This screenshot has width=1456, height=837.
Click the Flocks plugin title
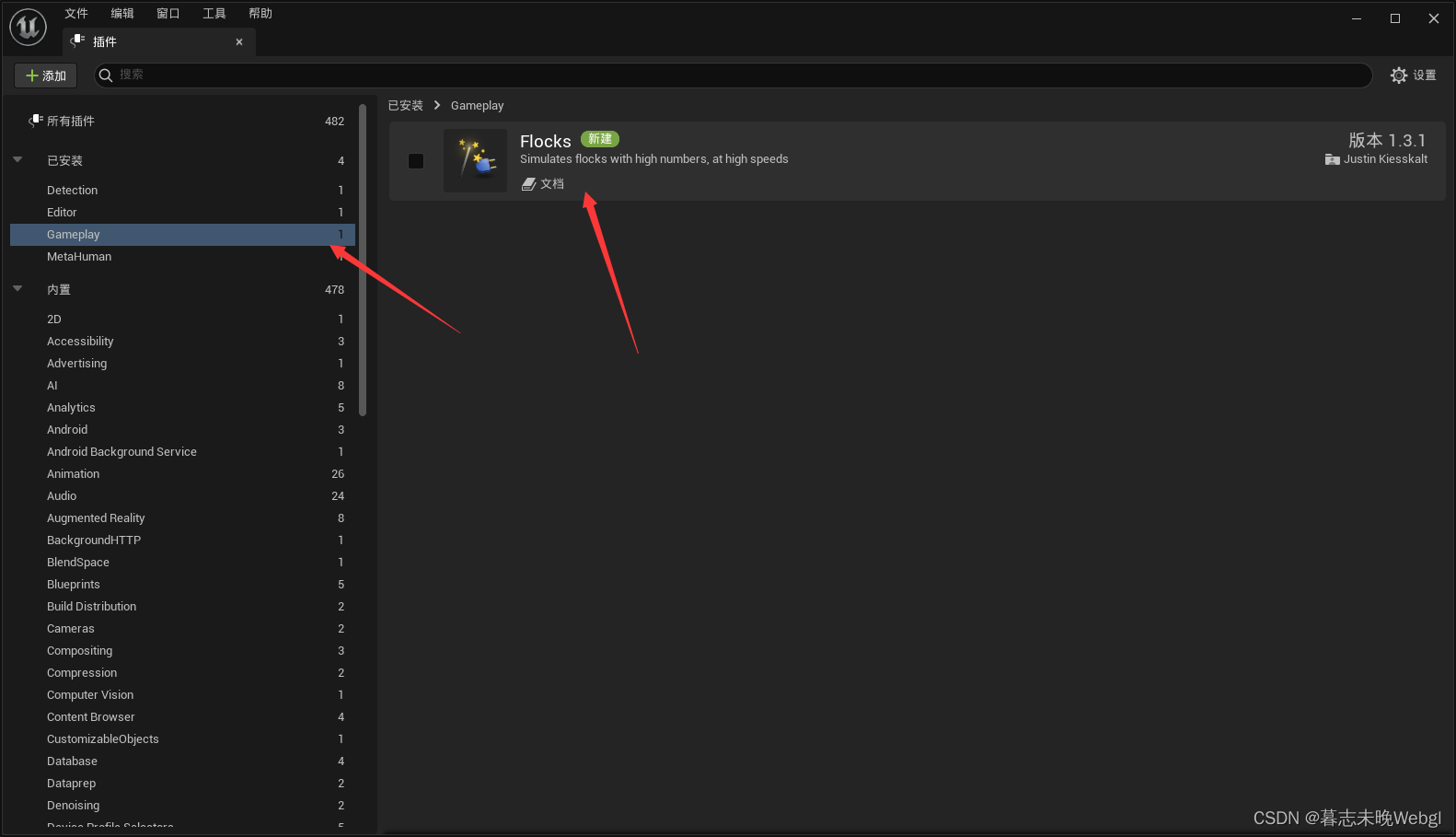[x=546, y=141]
